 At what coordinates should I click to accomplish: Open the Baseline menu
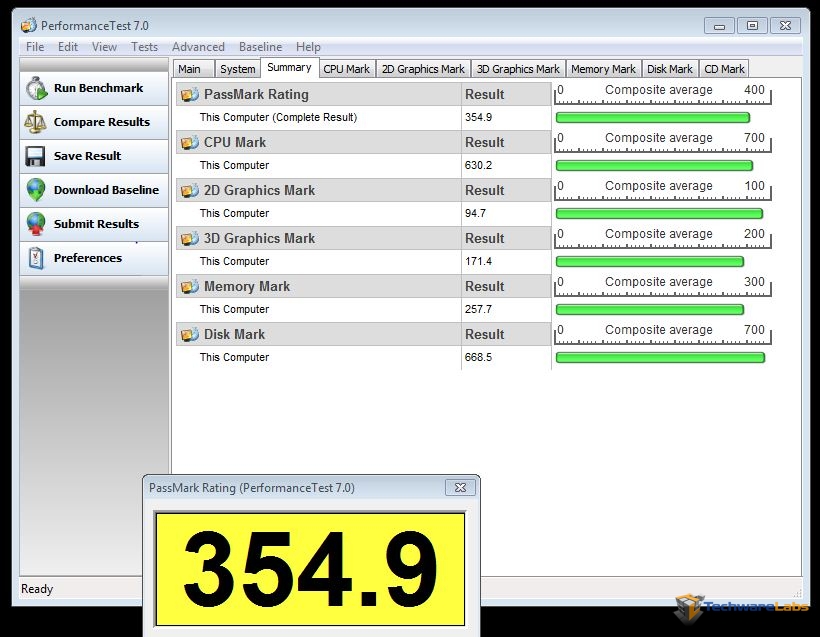pyautogui.click(x=260, y=47)
